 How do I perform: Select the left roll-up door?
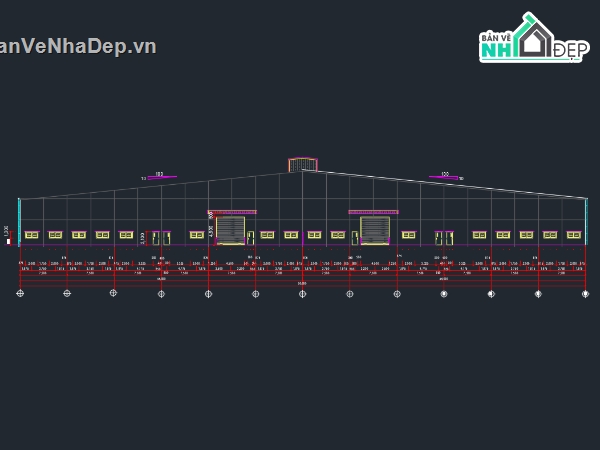(231, 230)
